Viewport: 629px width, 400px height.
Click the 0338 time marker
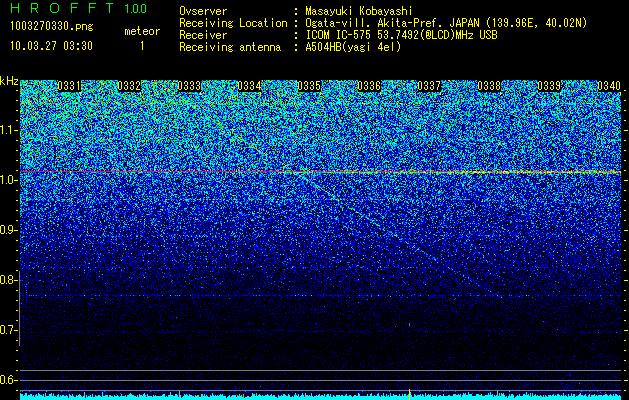(x=489, y=86)
